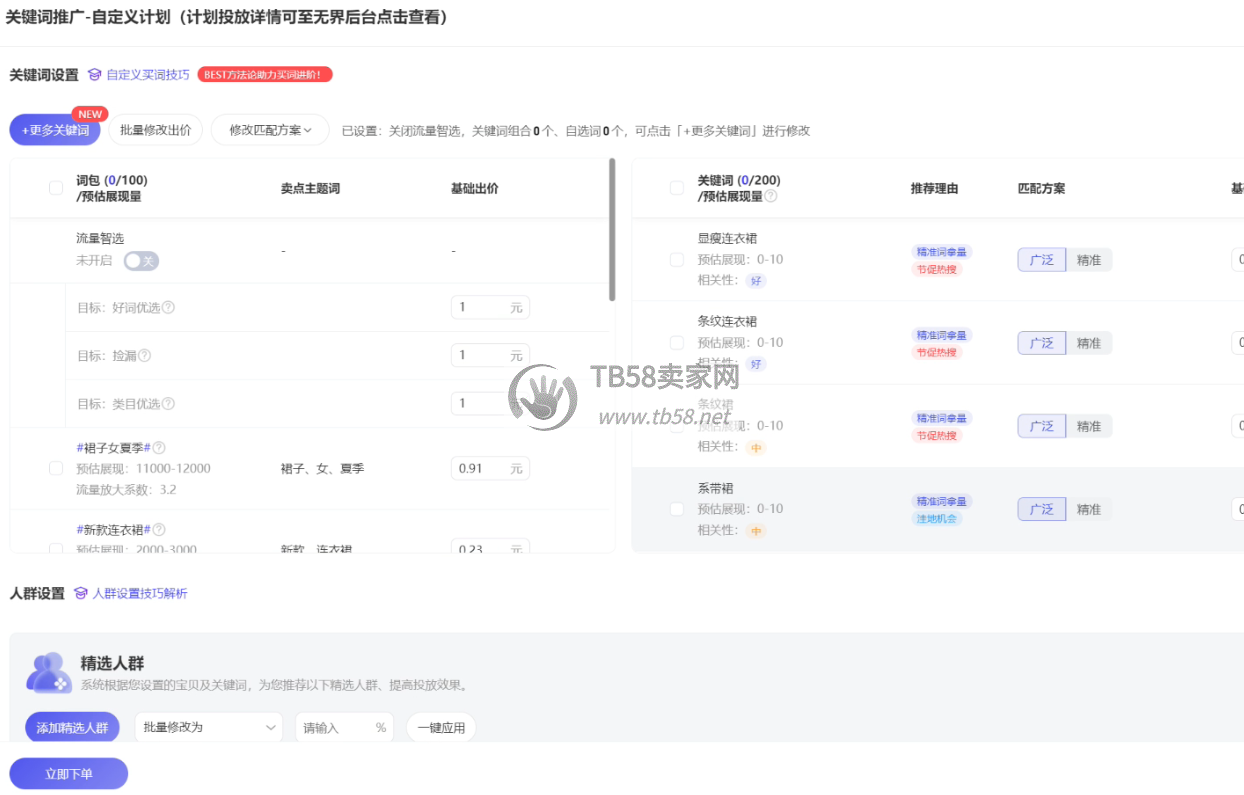This screenshot has width=1244, height=795.
Task: Click the 节促热搜 tag on 显瘦连衣裙
Action: tap(940, 268)
